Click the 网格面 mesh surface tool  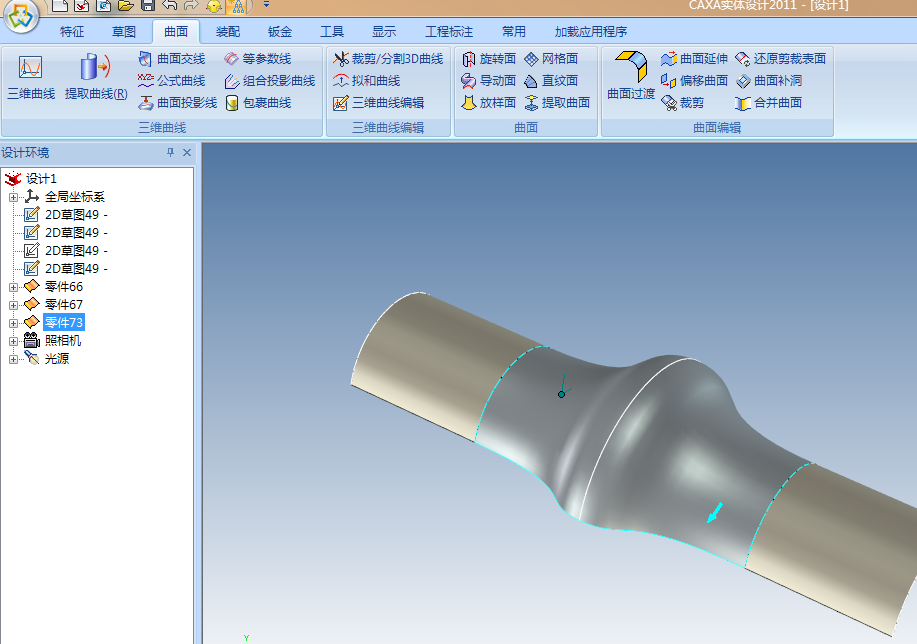[550, 59]
